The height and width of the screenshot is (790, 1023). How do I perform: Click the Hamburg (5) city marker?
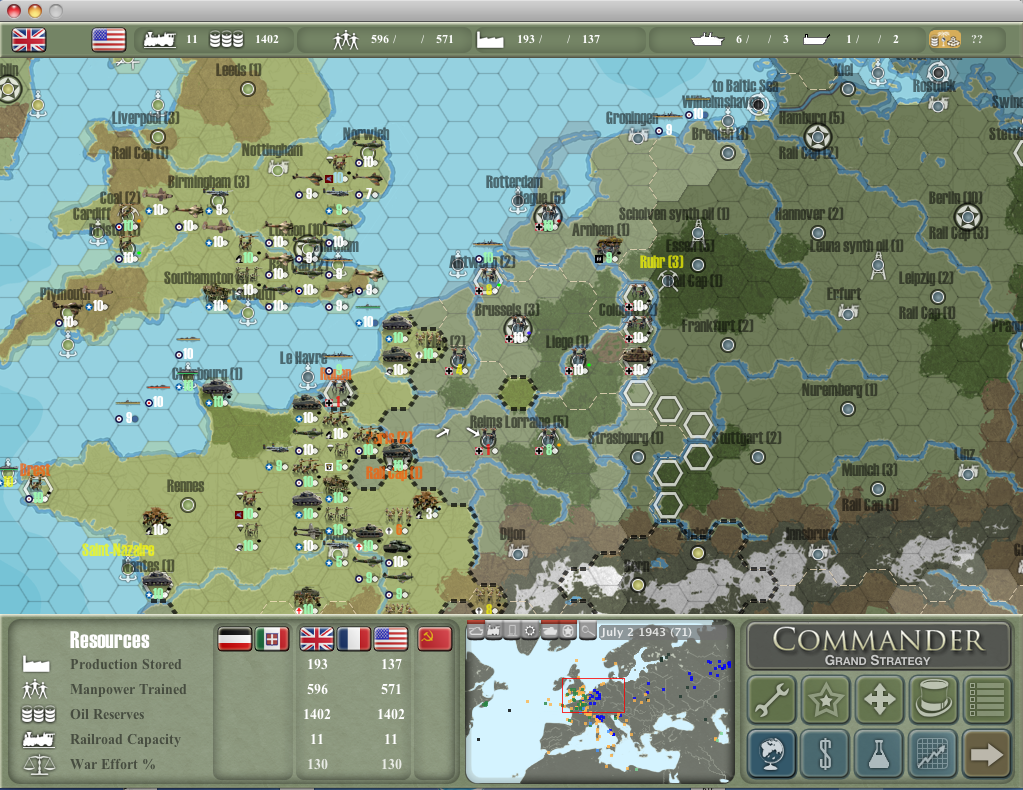pyautogui.click(x=817, y=137)
